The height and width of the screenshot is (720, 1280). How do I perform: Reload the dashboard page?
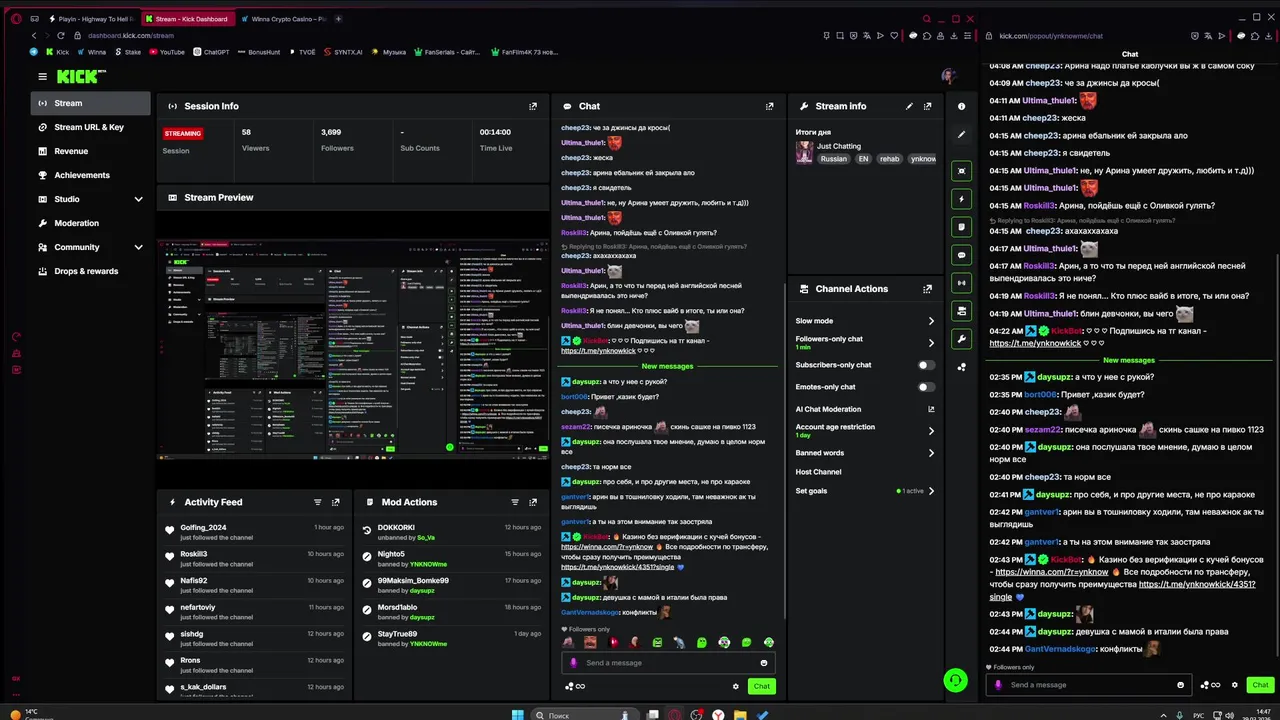61,36
